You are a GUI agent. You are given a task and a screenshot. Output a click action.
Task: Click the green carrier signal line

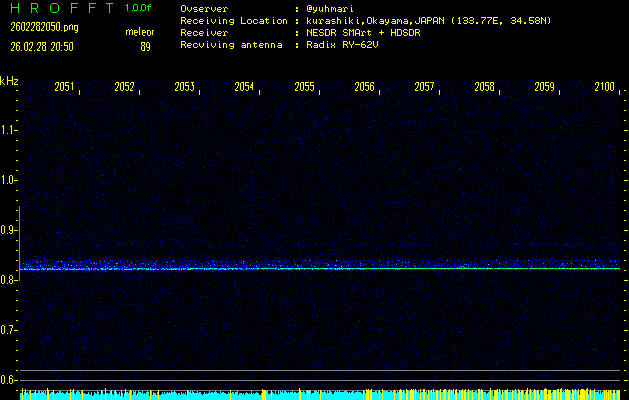click(x=320, y=268)
